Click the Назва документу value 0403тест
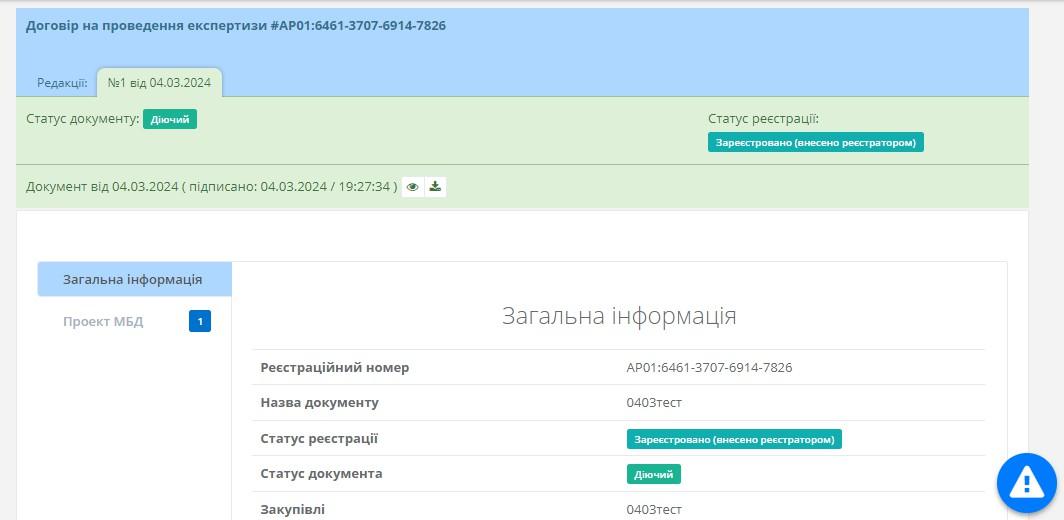Viewport: 1064px width, 520px height. tap(654, 403)
